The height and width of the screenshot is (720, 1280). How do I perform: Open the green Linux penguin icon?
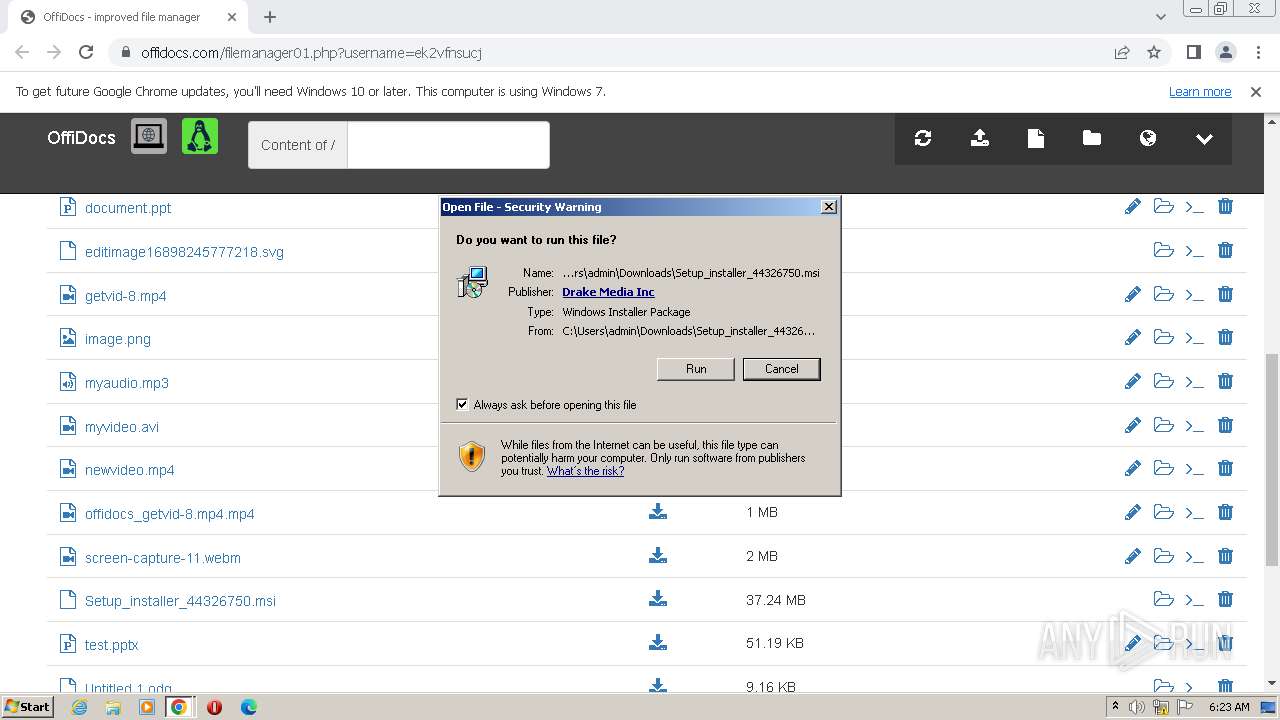pos(200,136)
